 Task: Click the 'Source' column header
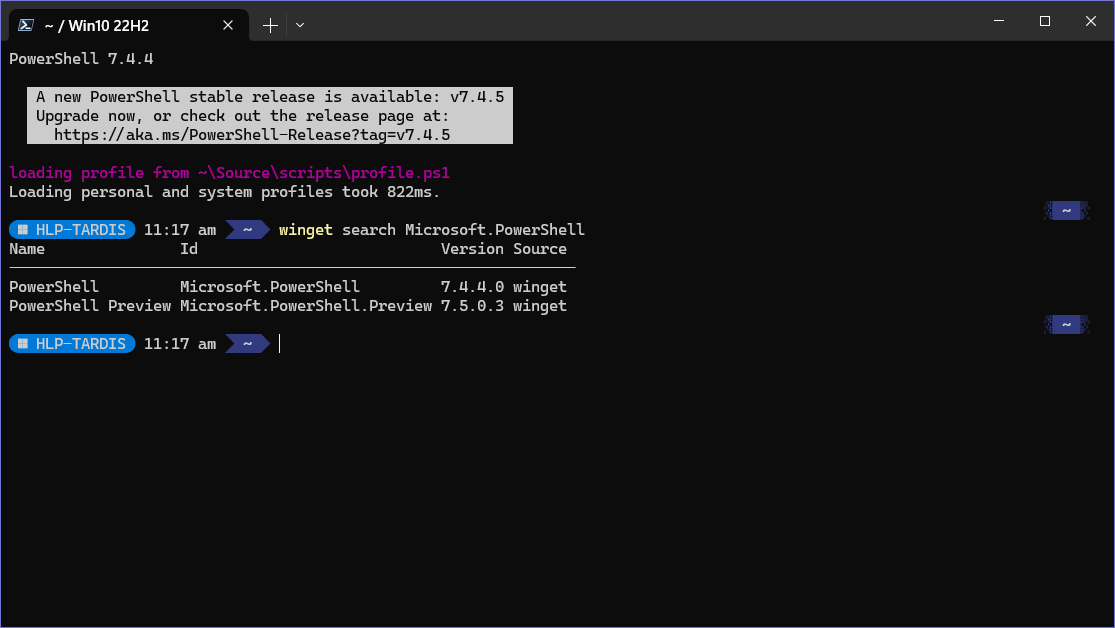pos(540,249)
